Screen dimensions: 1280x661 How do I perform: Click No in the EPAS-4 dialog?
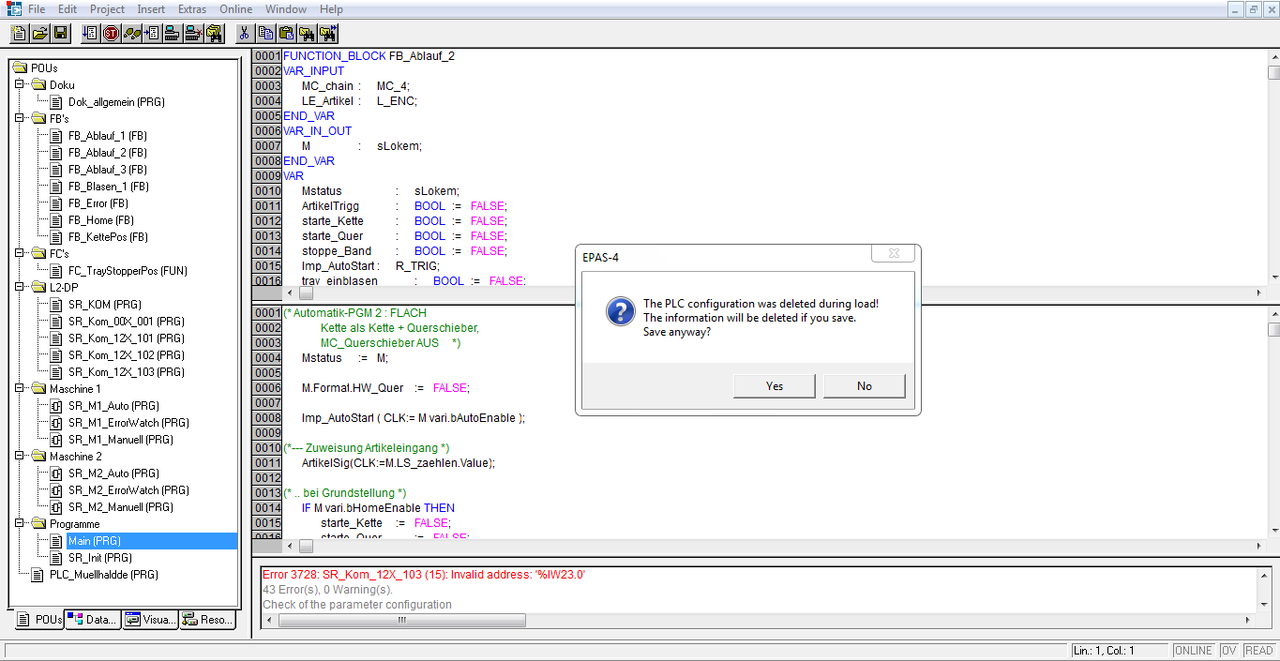[x=864, y=386]
